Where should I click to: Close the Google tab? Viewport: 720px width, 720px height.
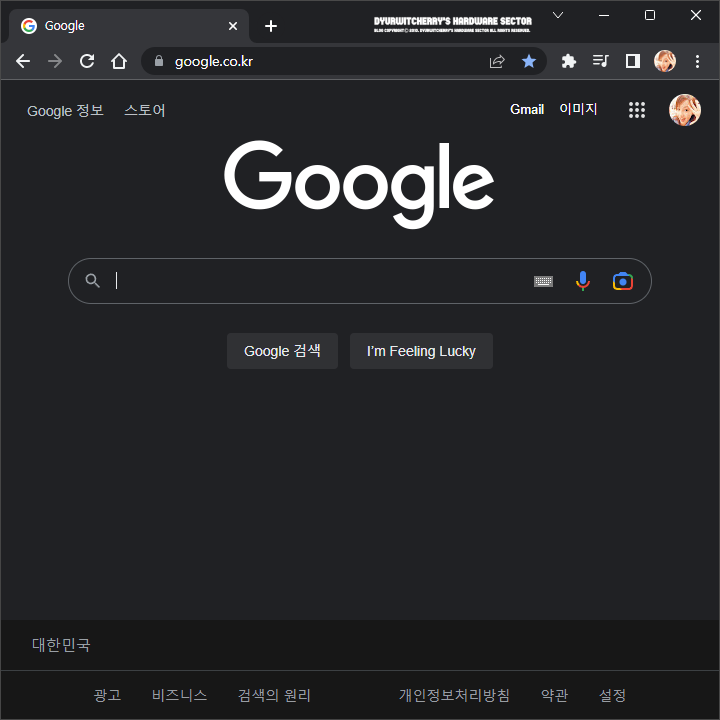233,26
